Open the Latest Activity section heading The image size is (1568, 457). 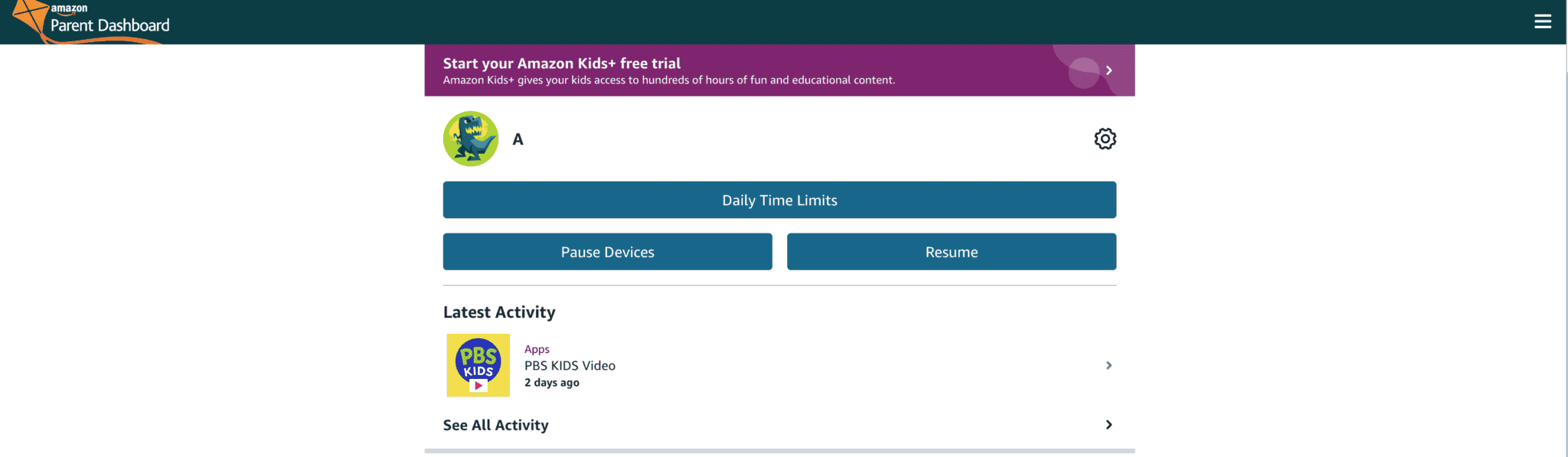(x=498, y=312)
